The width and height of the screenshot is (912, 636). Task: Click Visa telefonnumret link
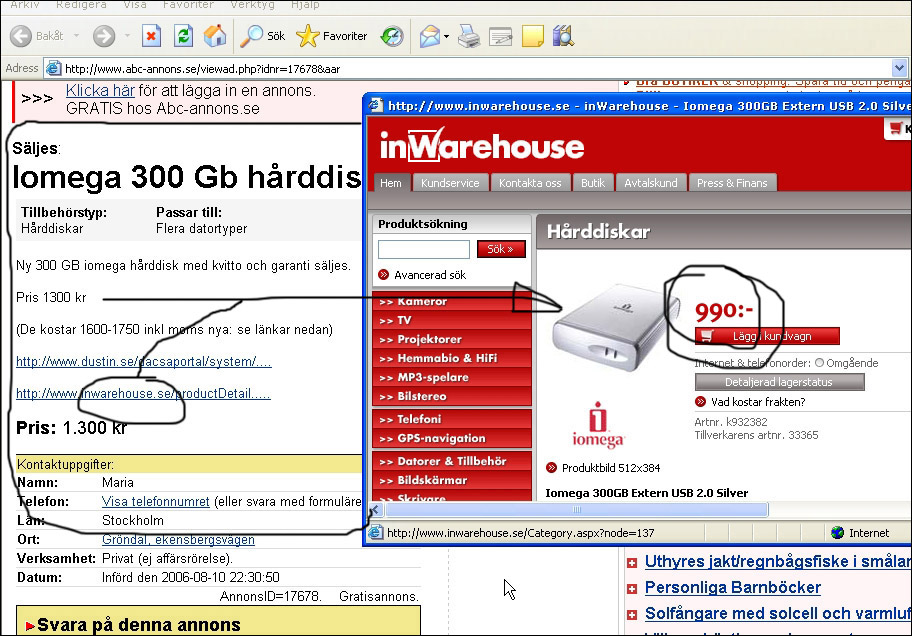coord(155,501)
